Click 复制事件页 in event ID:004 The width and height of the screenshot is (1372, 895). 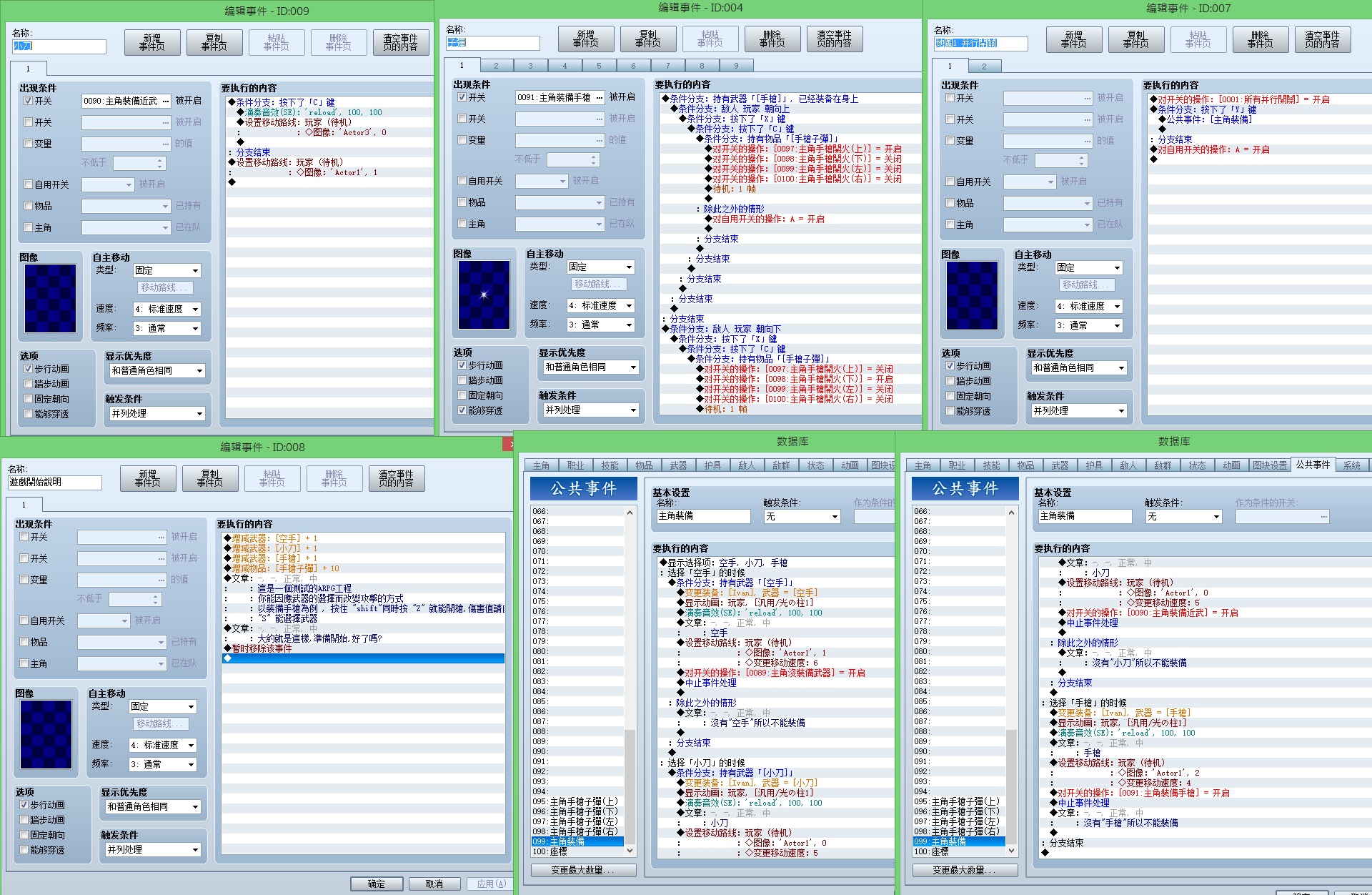(x=648, y=39)
